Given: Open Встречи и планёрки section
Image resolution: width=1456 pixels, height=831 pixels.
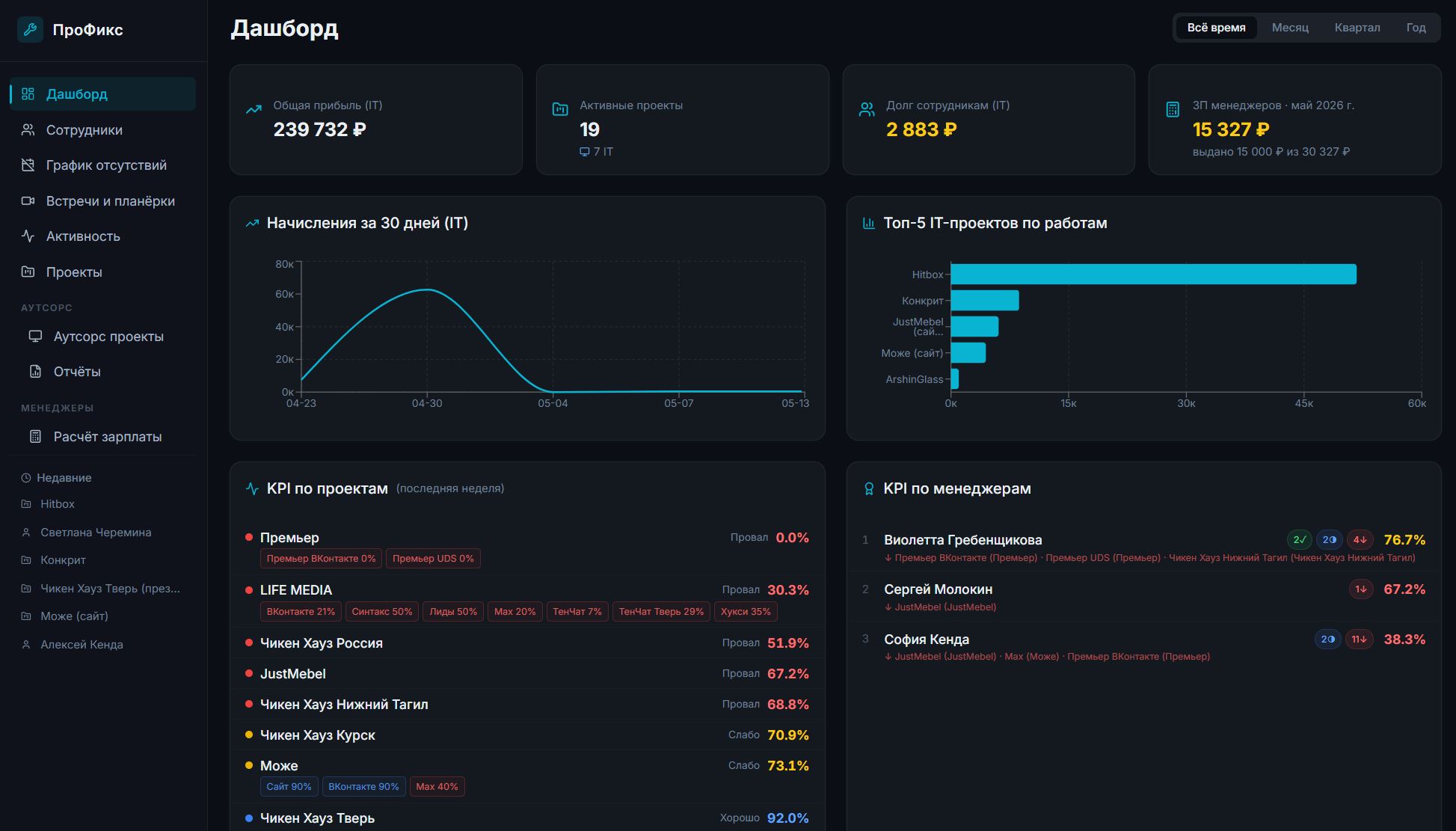Looking at the screenshot, I should [x=103, y=201].
